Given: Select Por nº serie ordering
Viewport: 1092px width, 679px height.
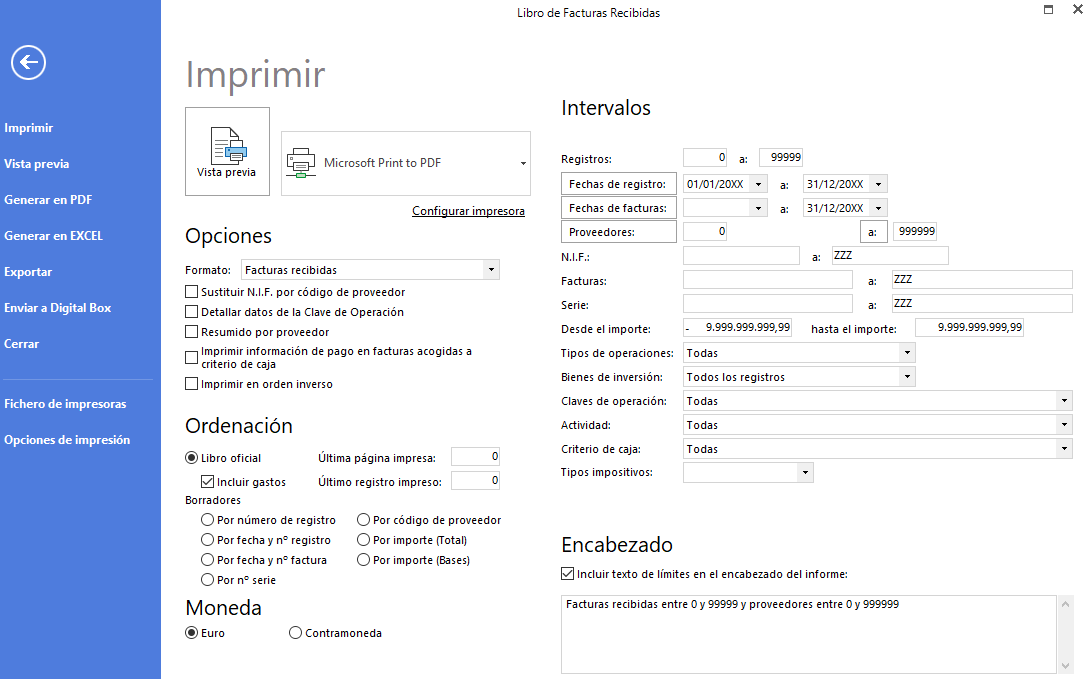Looking at the screenshot, I should (x=207, y=580).
